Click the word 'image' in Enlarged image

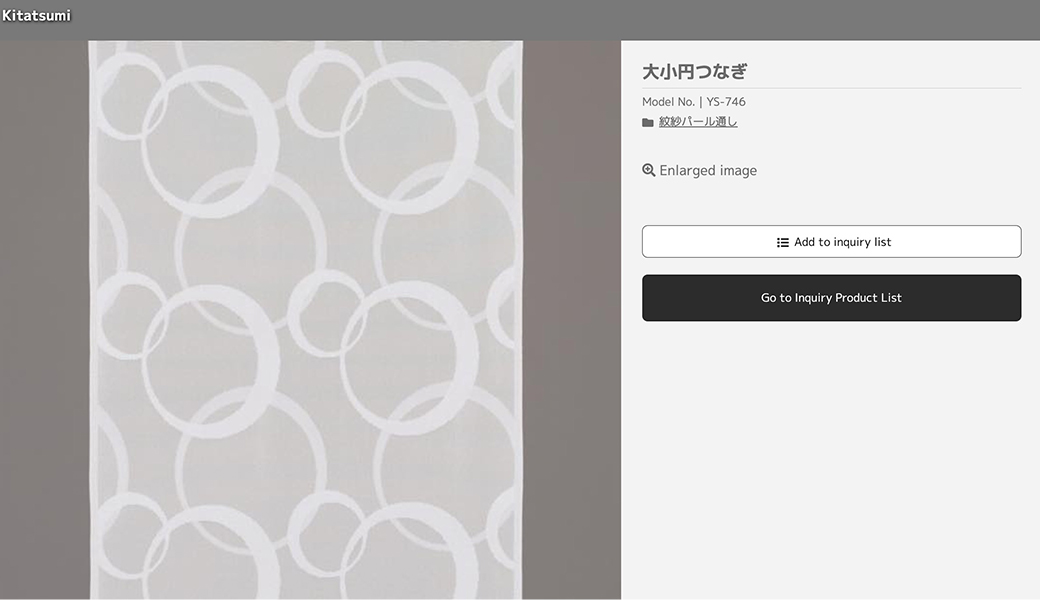pyautogui.click(x=738, y=171)
